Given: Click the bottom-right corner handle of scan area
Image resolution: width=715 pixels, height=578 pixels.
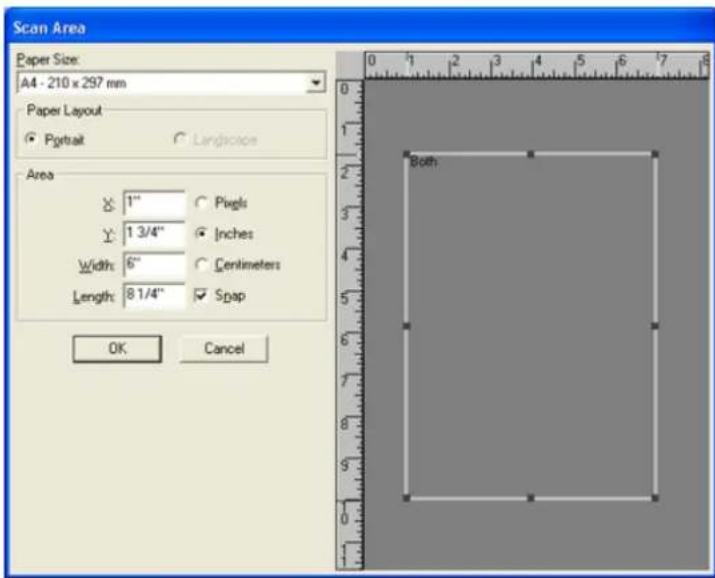Looking at the screenshot, I should (655, 498).
